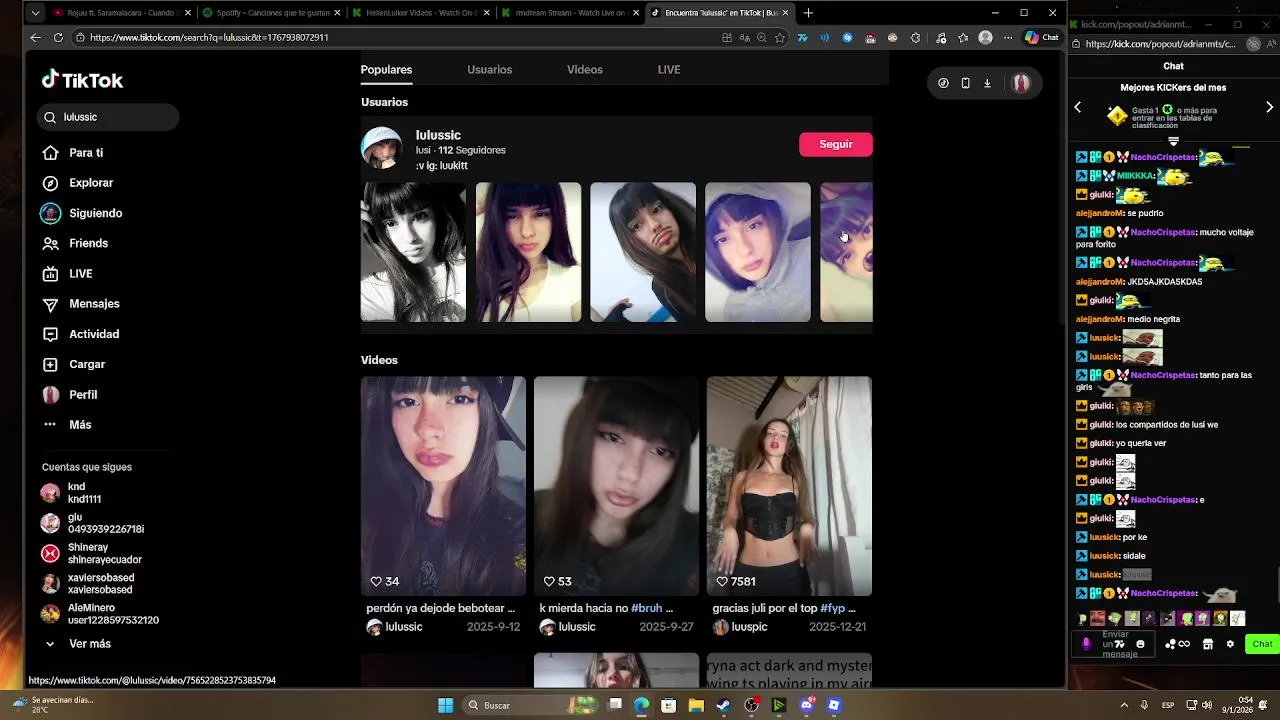1280x720 pixels.
Task: Open Cargar upload page
Action: (74, 364)
